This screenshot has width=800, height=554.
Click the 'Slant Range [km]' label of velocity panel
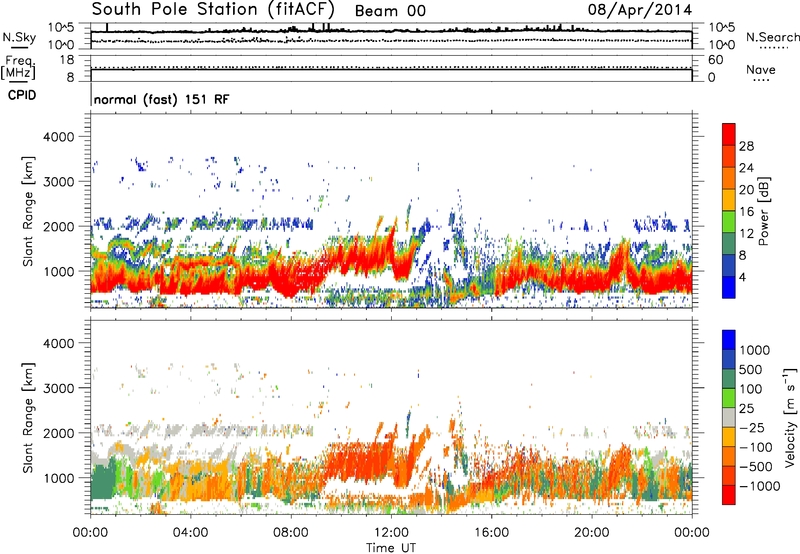pos(28,418)
